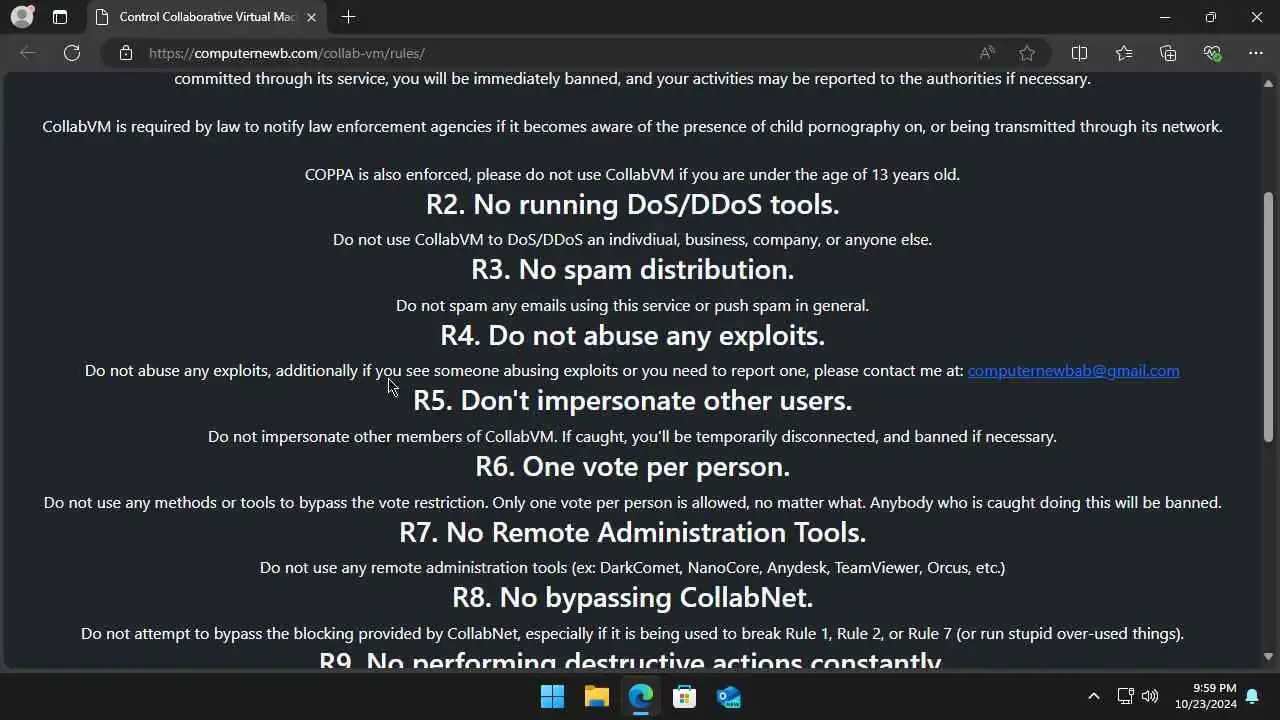Image resolution: width=1280 pixels, height=720 pixels.
Task: Open Read aloud feature icon
Action: pyautogui.click(x=987, y=53)
